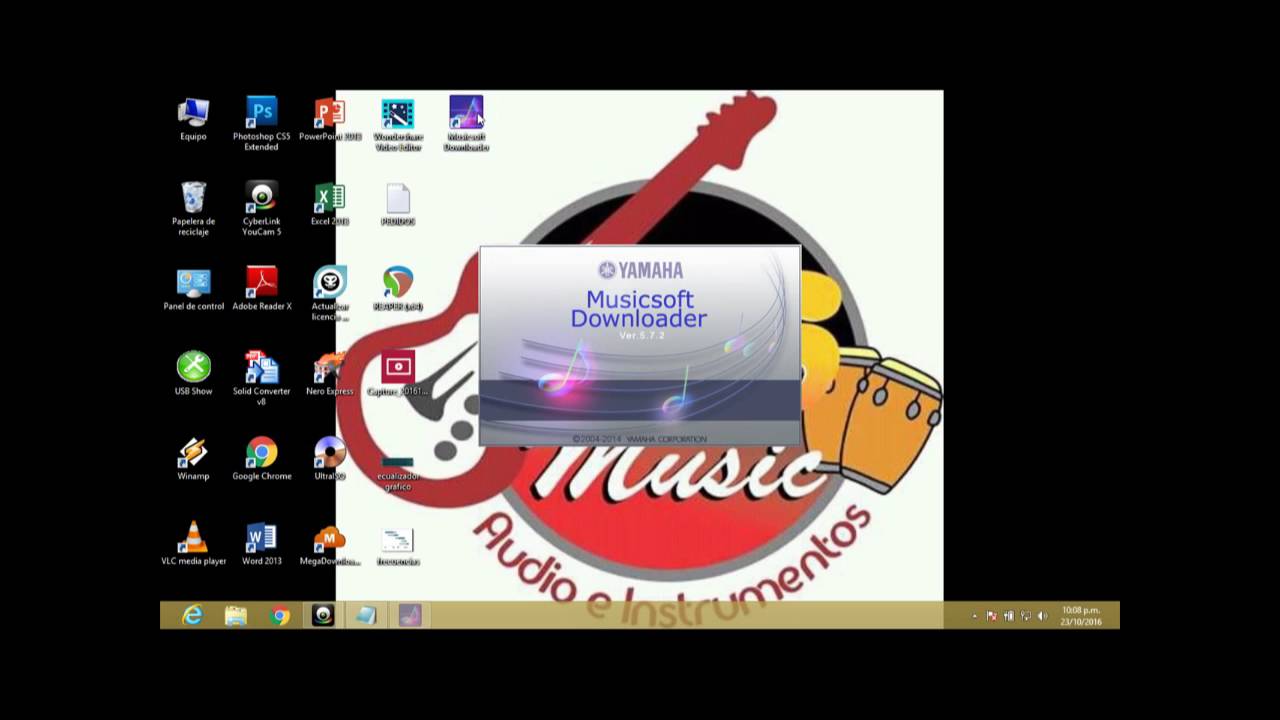Click the Action Center flag icon

click(x=992, y=616)
